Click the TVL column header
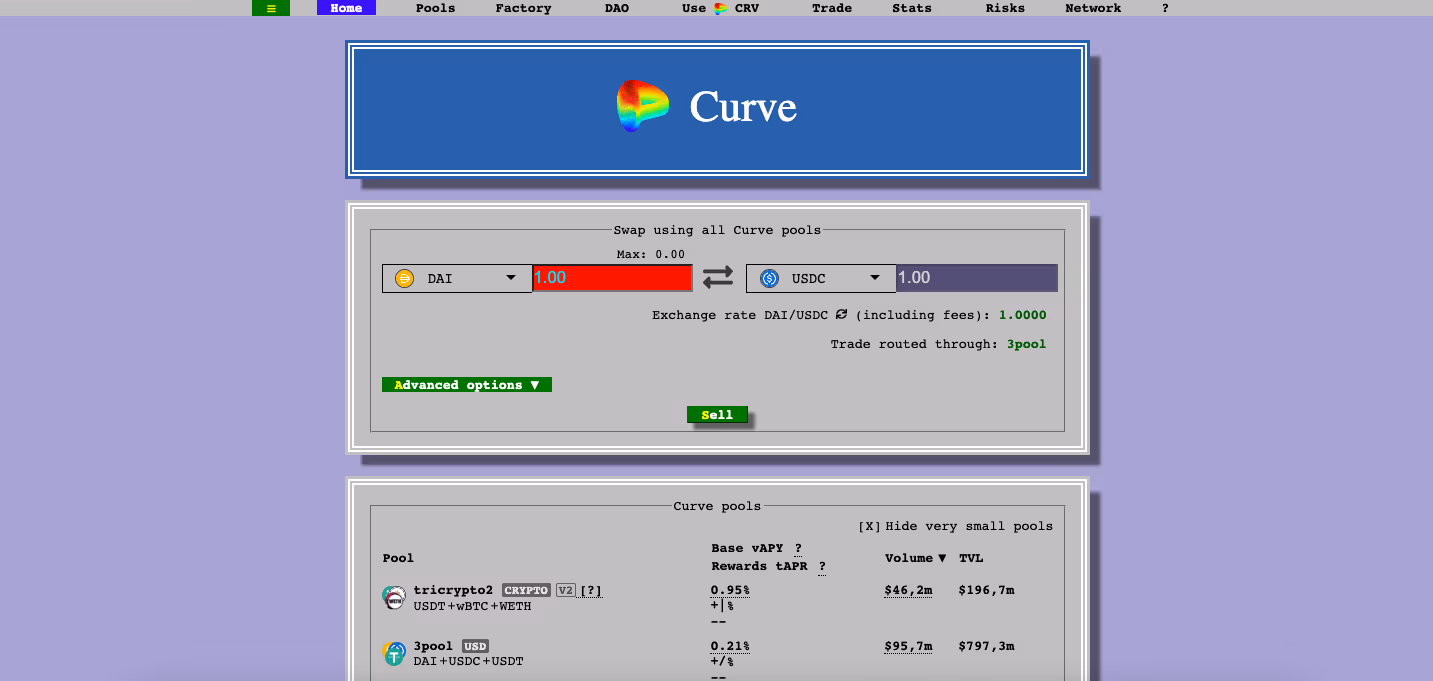This screenshot has height=681, width=1433. pyautogui.click(x=971, y=558)
